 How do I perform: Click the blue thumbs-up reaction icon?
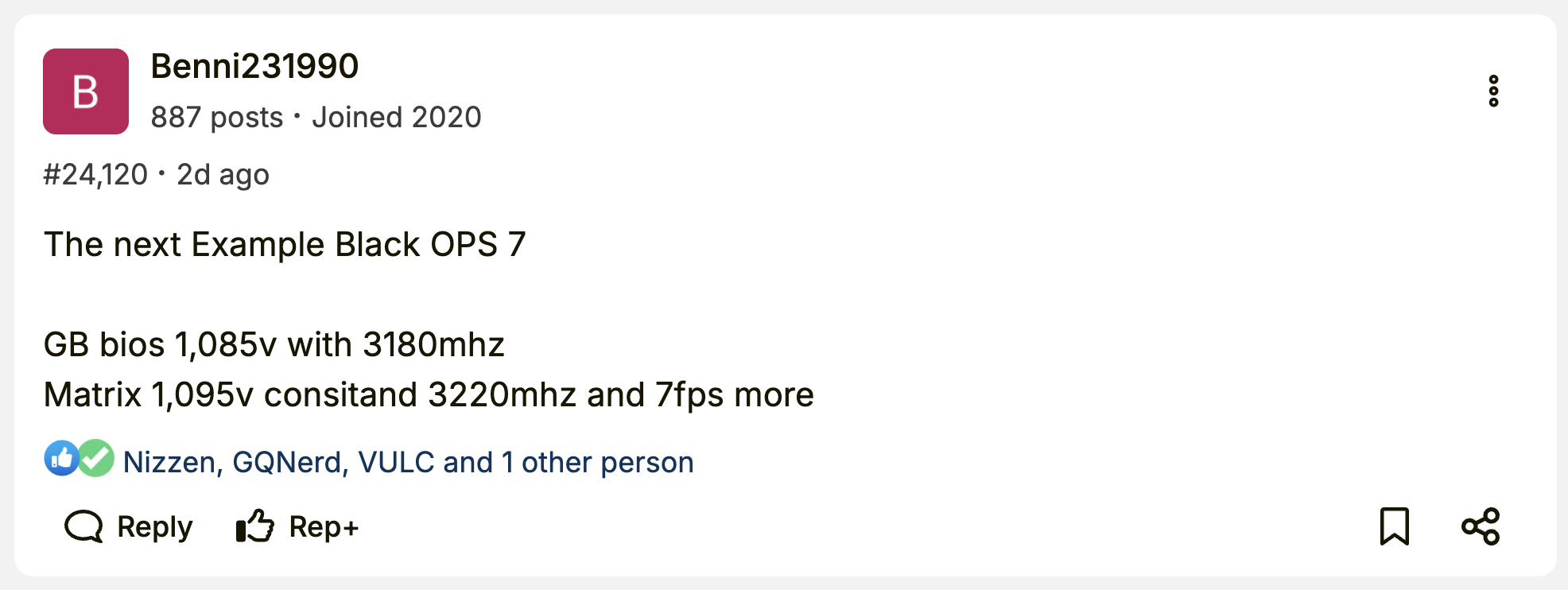tap(61, 458)
